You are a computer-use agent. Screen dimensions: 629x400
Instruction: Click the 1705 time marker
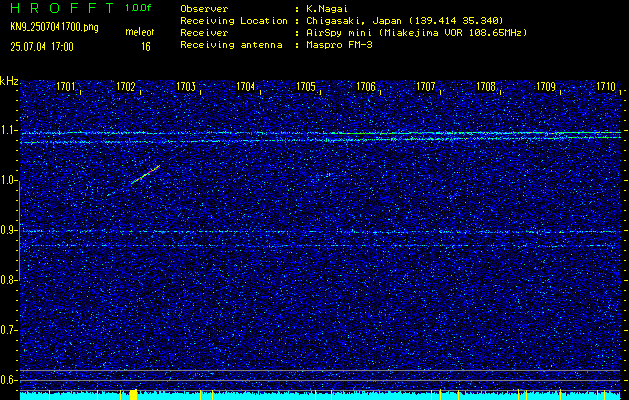(x=306, y=86)
